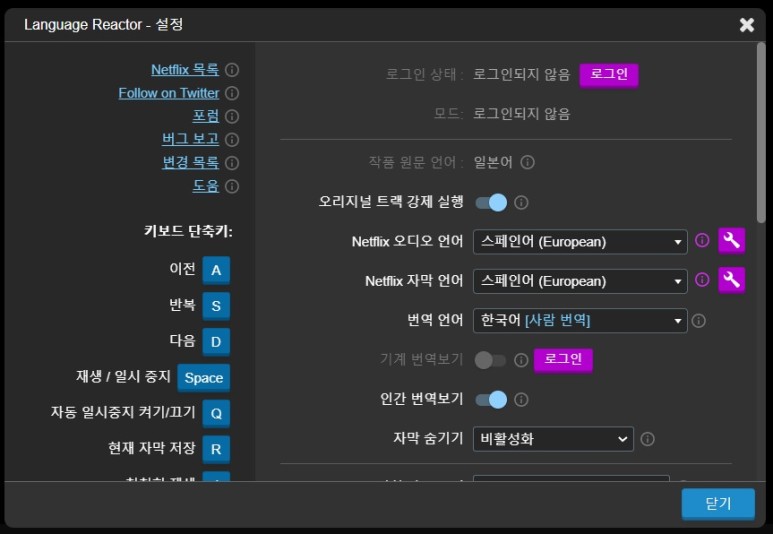Open wrench settings for Netflix 오디오 언어
773x534 pixels.
(731, 241)
